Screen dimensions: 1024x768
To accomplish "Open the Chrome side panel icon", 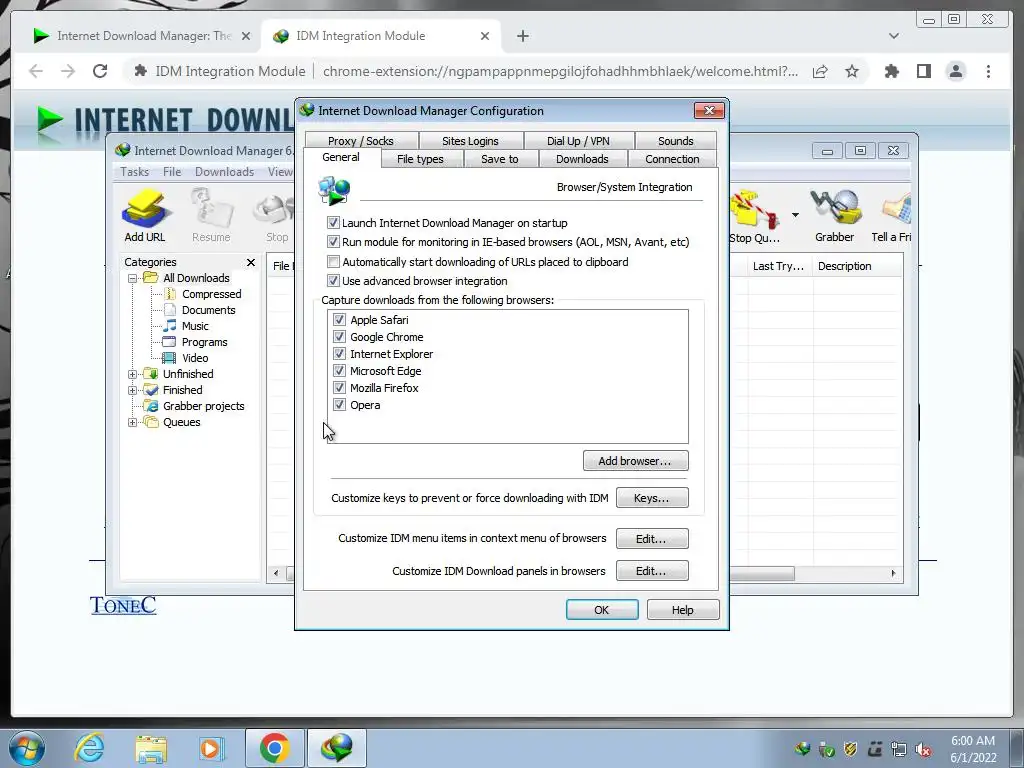I will (923, 71).
